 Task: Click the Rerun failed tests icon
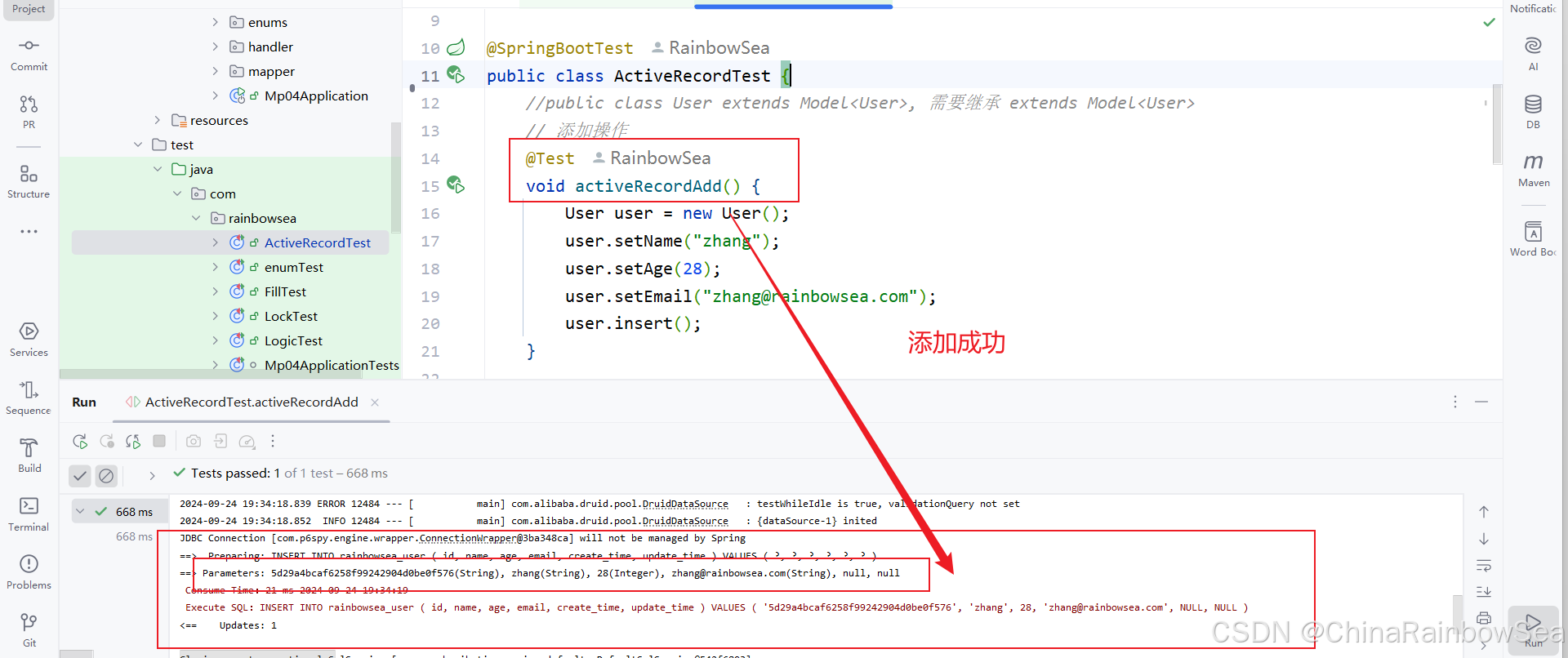pyautogui.click(x=107, y=442)
